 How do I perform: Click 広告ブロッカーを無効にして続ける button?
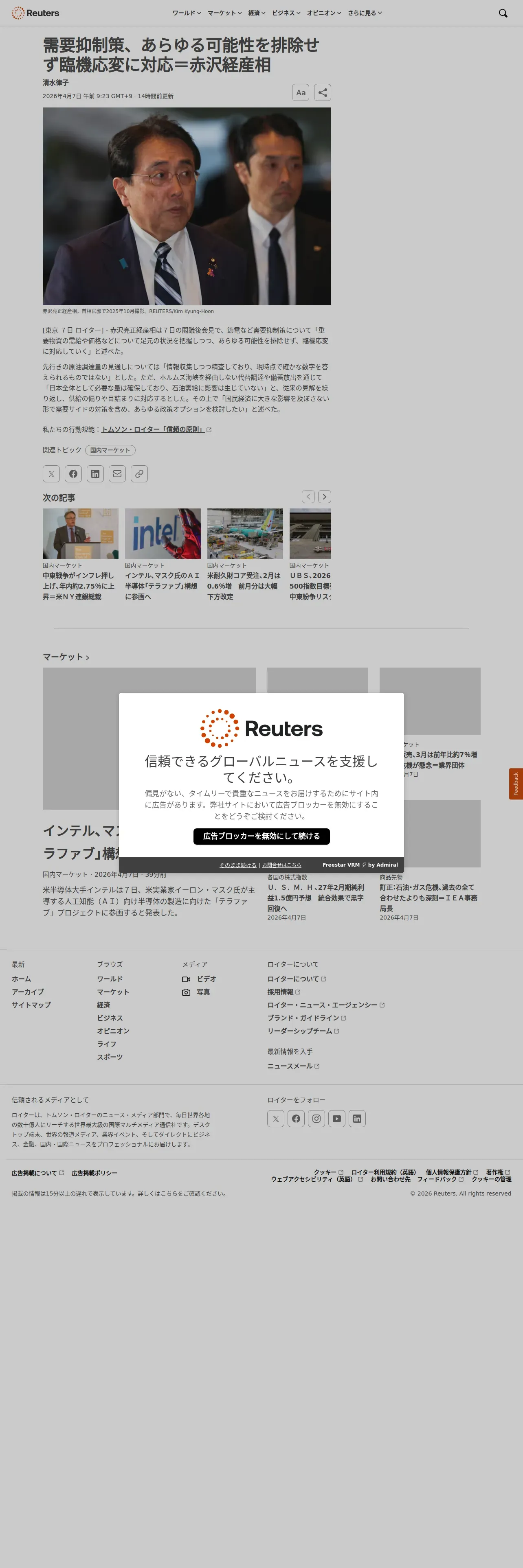[x=261, y=837]
